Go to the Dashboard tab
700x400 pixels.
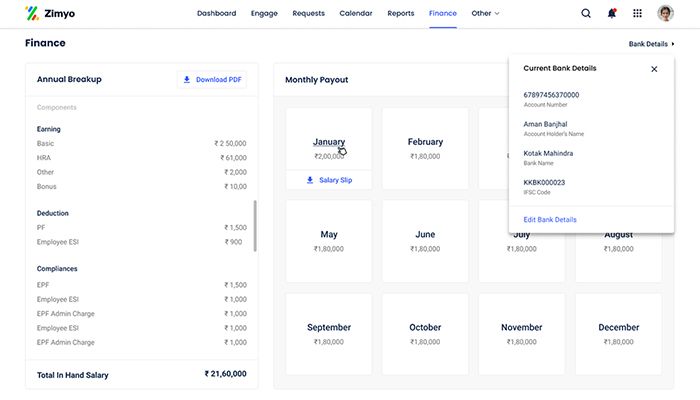(x=217, y=13)
